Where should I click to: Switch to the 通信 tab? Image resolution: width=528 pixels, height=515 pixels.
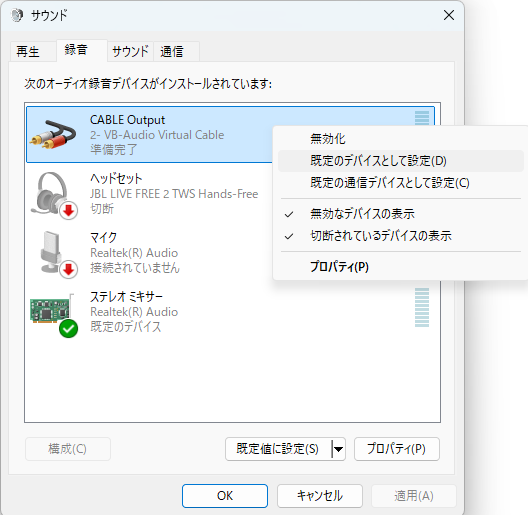coord(172,52)
